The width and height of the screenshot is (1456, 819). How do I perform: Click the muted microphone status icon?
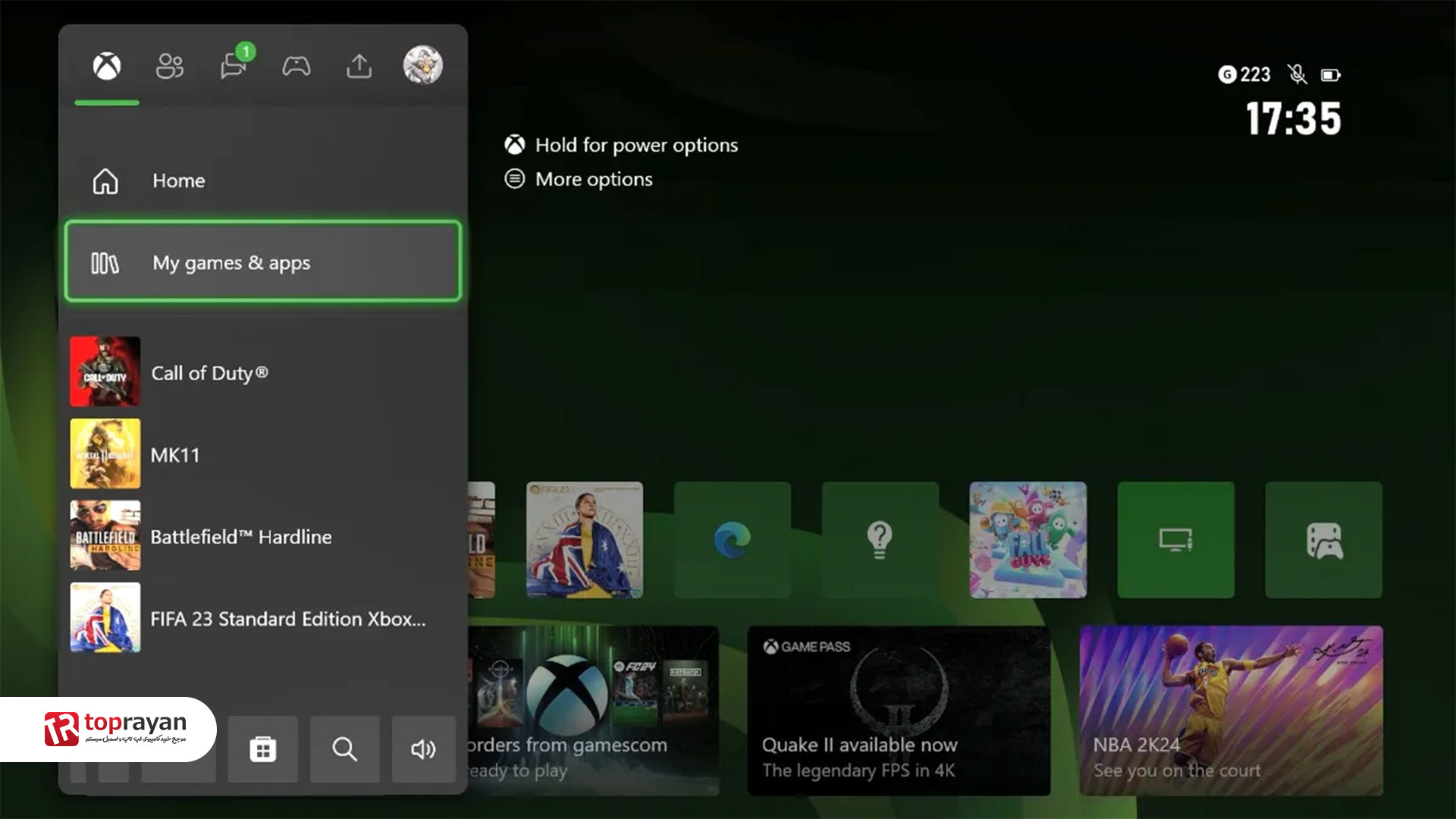pyautogui.click(x=1298, y=74)
